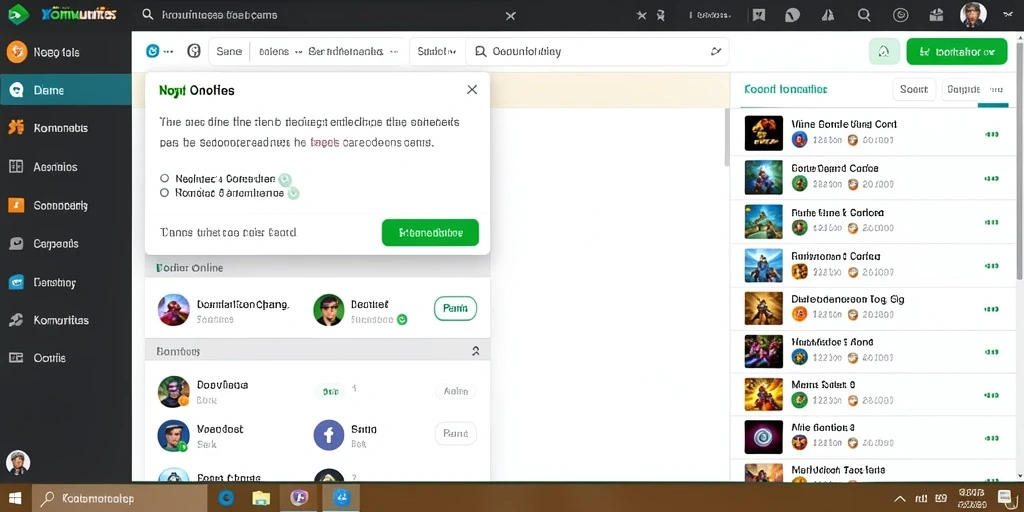
Task: Select the highlighted 'Dame' sidebar item
Action: point(65,90)
